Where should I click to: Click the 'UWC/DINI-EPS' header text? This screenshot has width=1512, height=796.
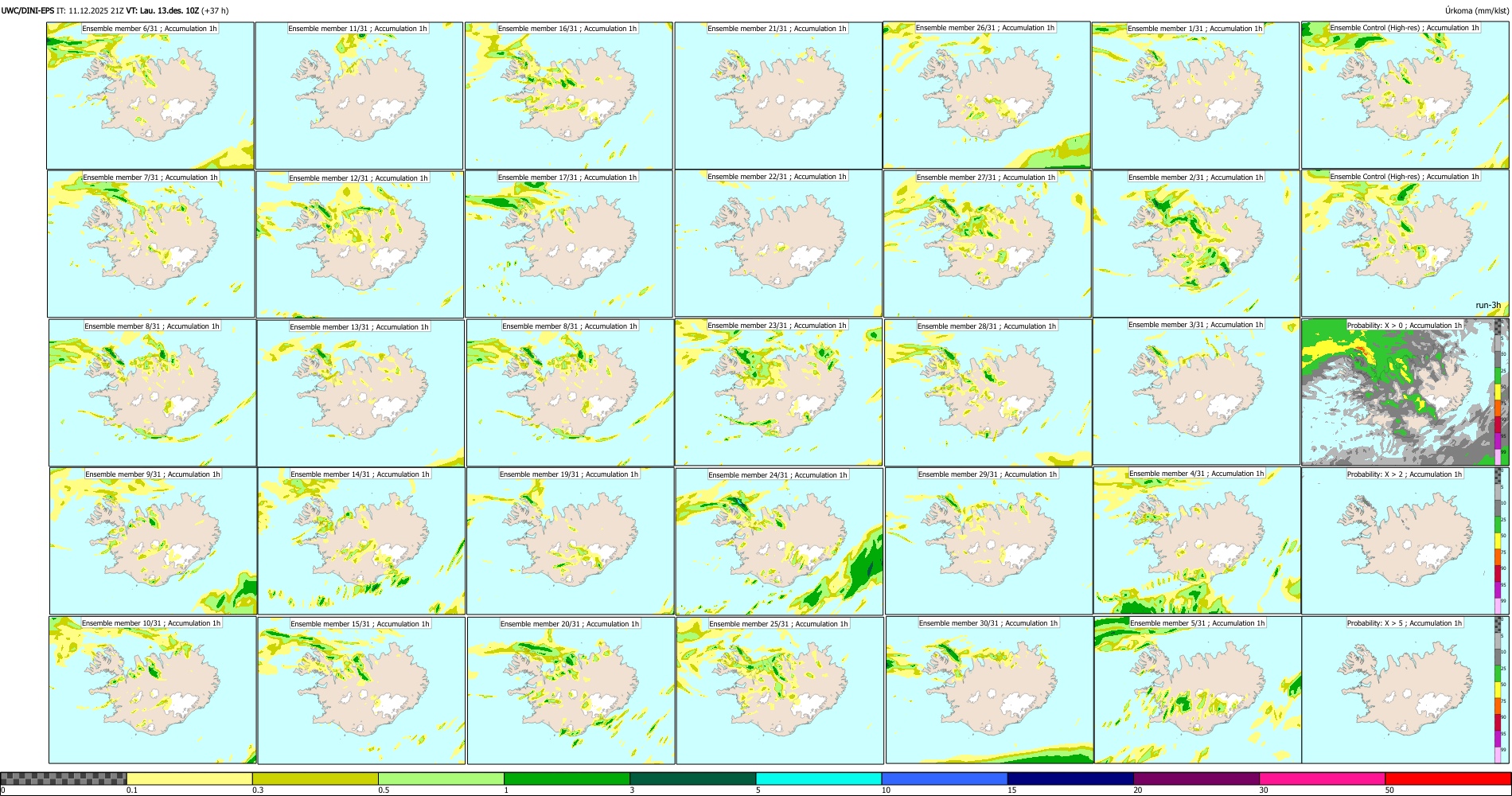[28, 11]
